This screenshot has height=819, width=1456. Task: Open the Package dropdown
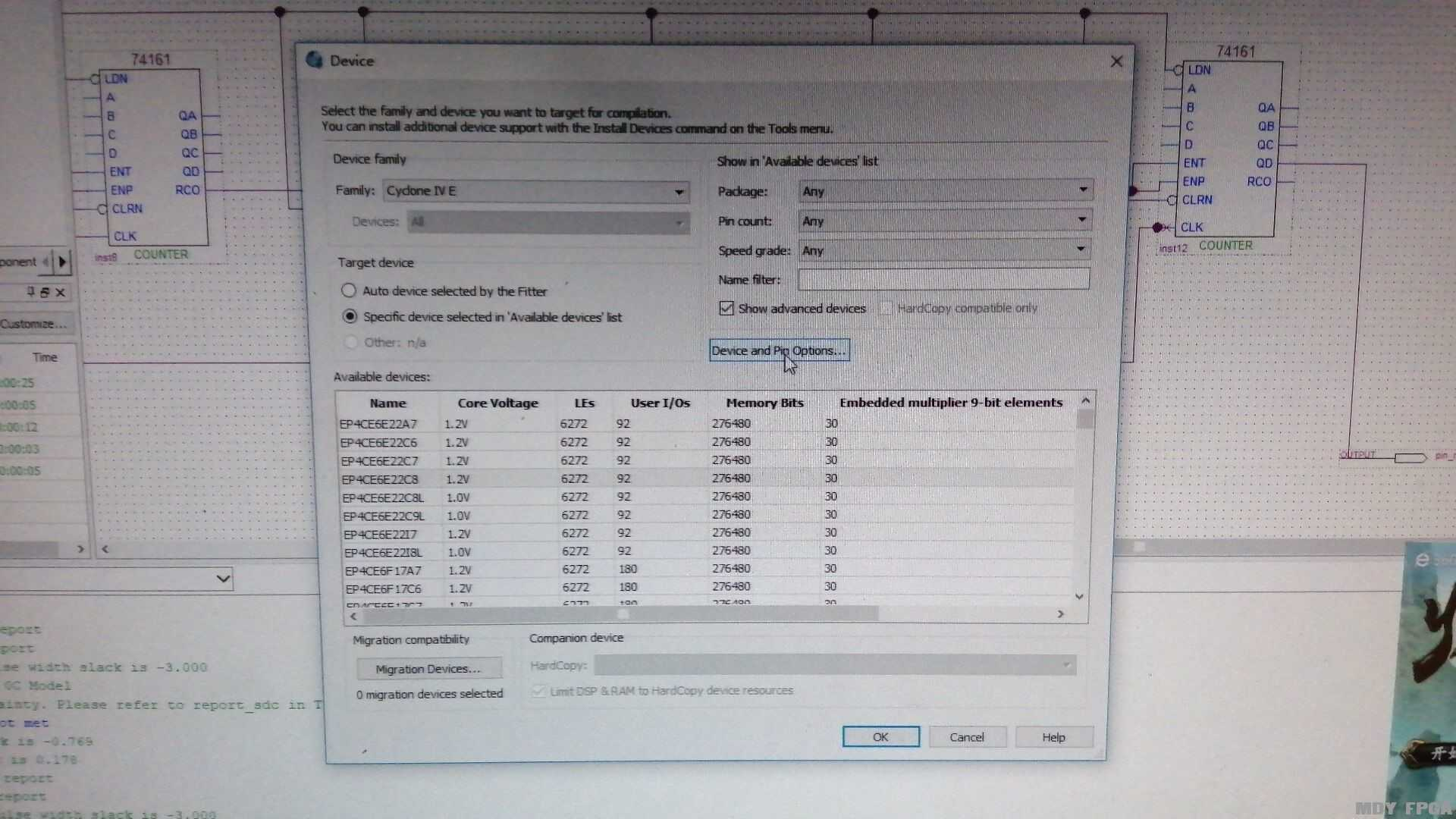[x=945, y=191]
